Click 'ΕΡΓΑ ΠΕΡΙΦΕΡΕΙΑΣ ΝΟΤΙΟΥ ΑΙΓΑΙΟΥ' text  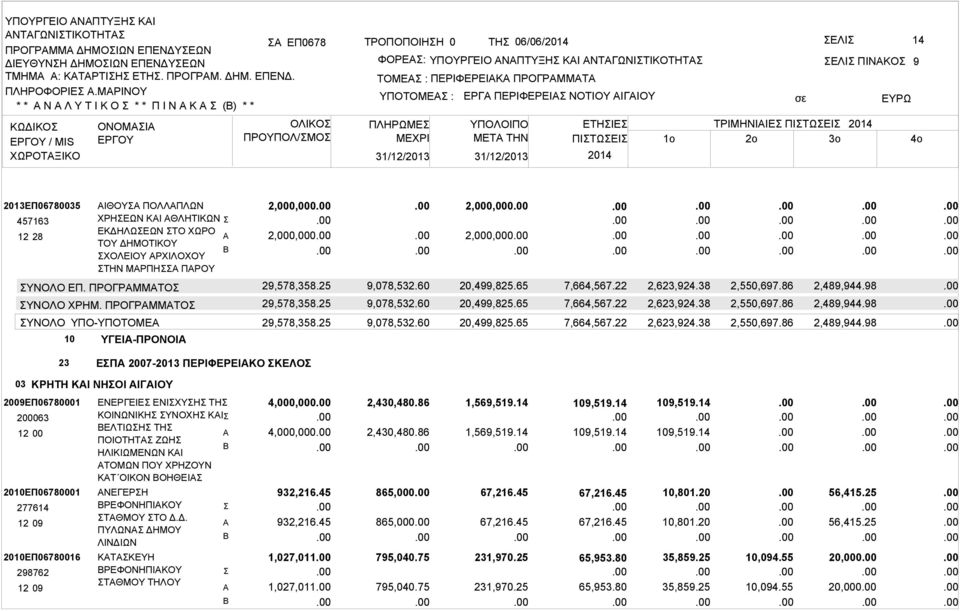(x=559, y=96)
